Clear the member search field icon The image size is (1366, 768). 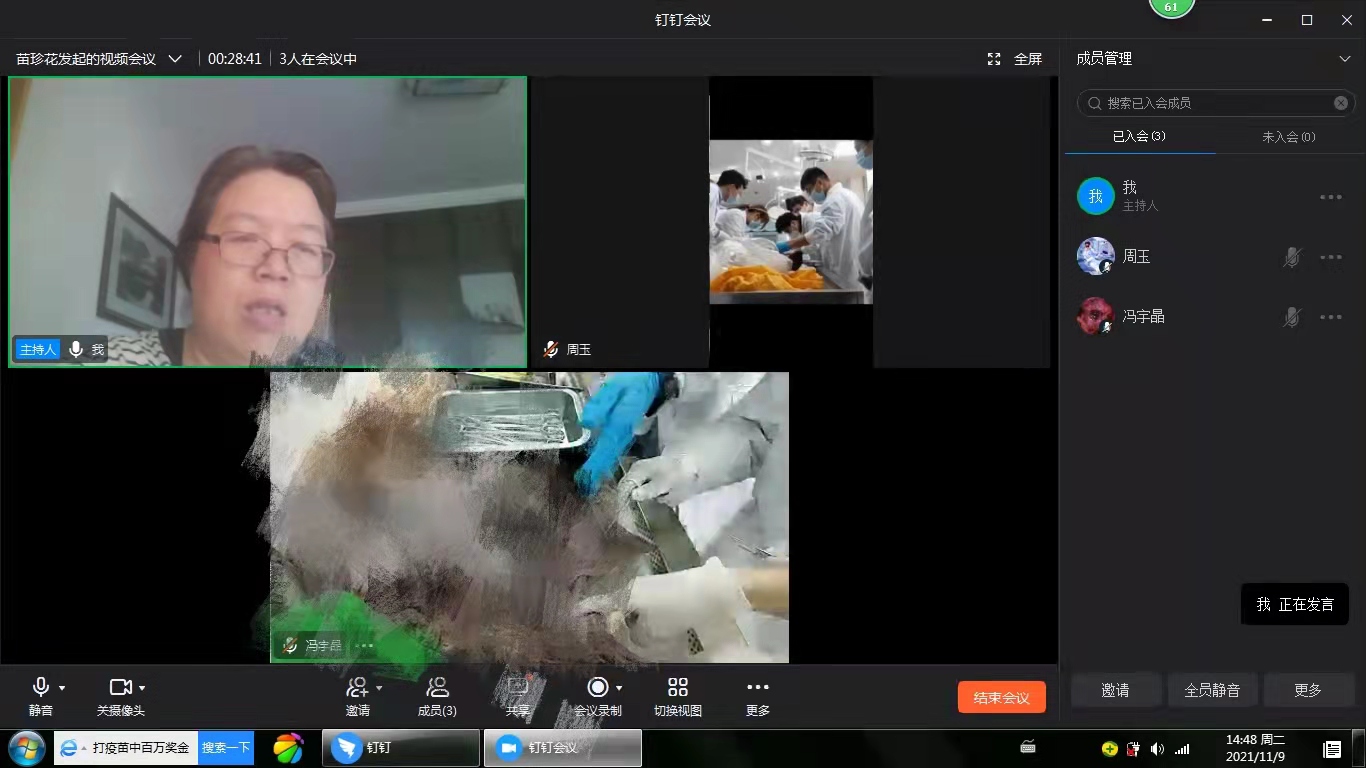coord(1340,103)
